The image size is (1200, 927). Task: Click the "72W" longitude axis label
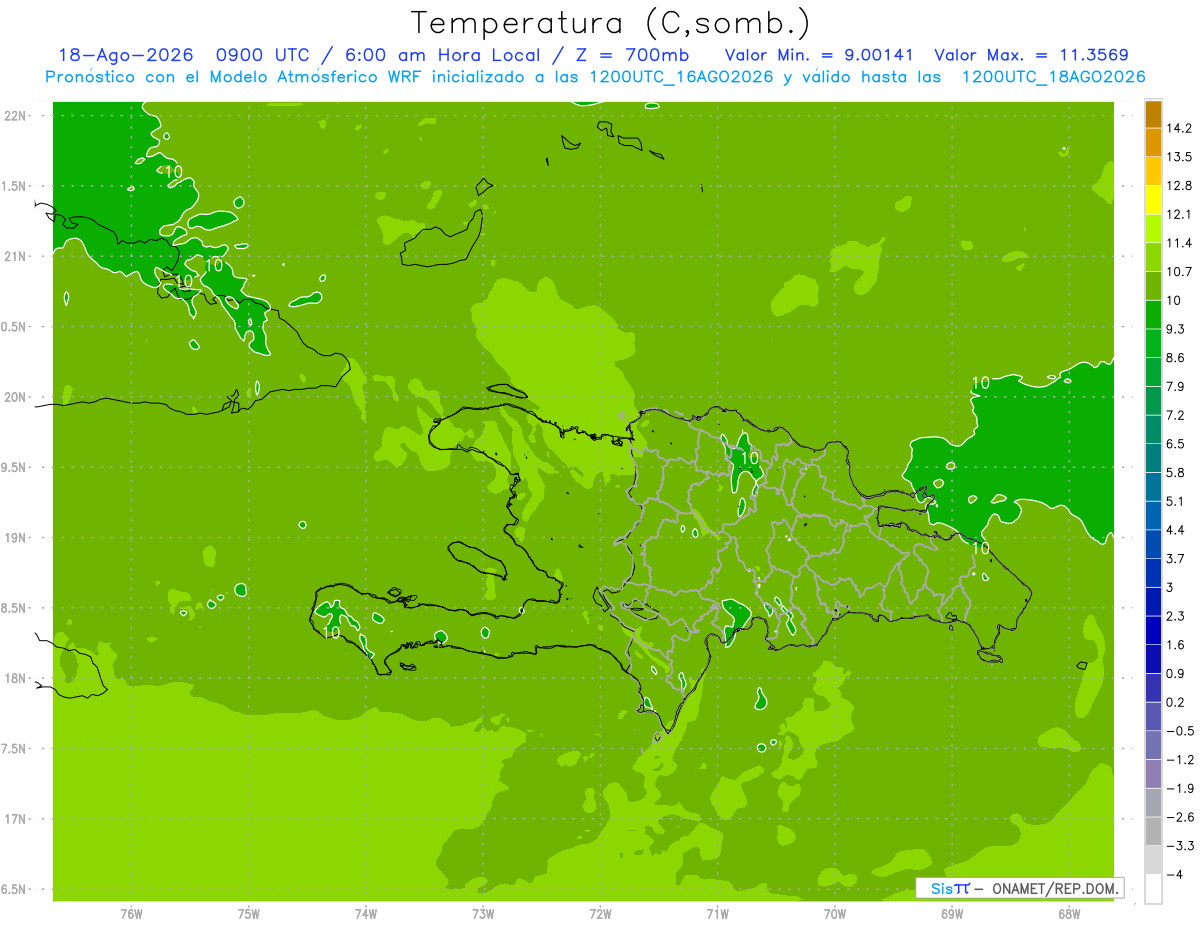coord(600,913)
